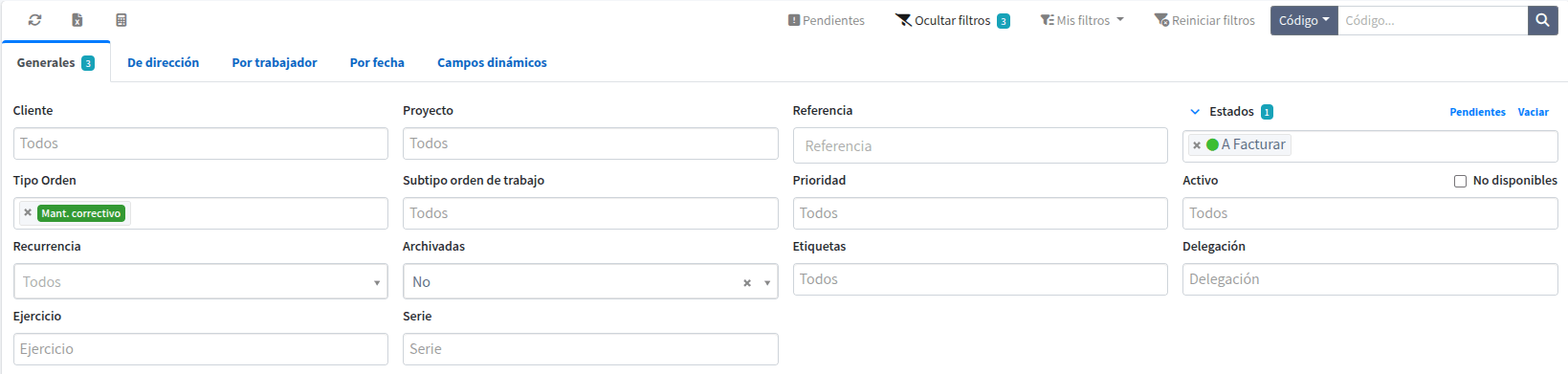Image resolution: width=1568 pixels, height=374 pixels.
Task: Click the refresh icon in toolbar
Action: (x=35, y=20)
